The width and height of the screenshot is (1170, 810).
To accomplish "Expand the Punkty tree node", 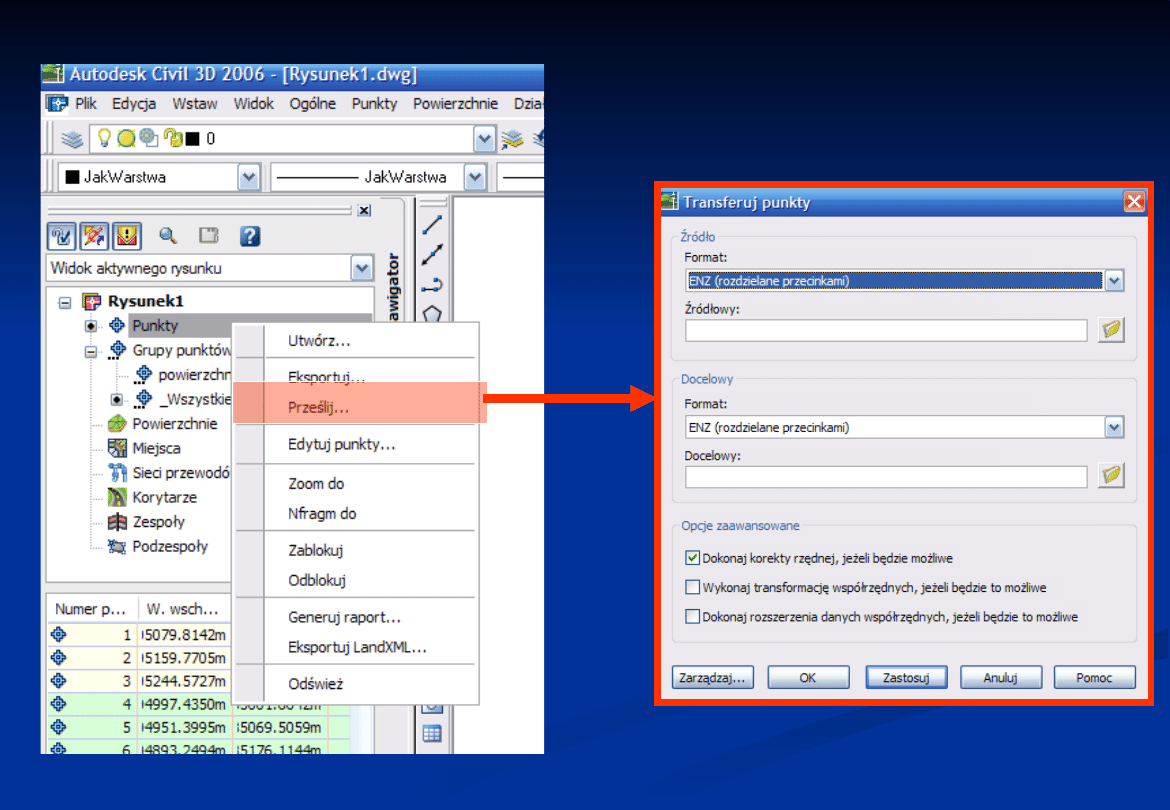I will pos(90,326).
